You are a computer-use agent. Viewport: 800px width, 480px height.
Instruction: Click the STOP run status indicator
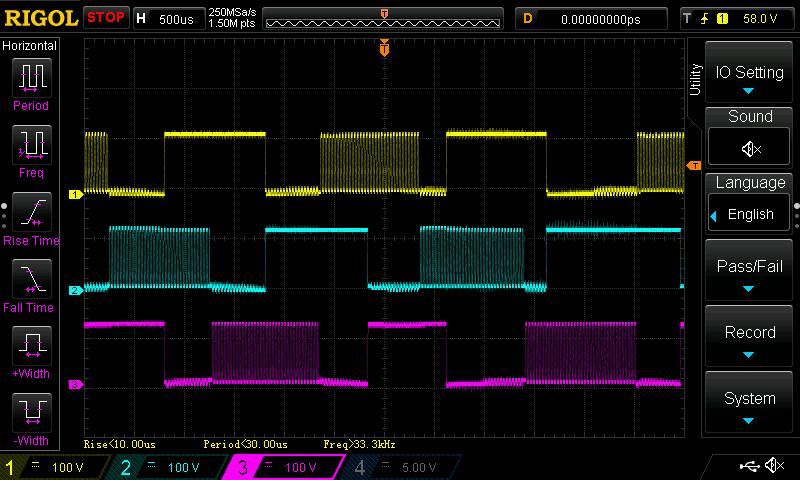point(106,18)
